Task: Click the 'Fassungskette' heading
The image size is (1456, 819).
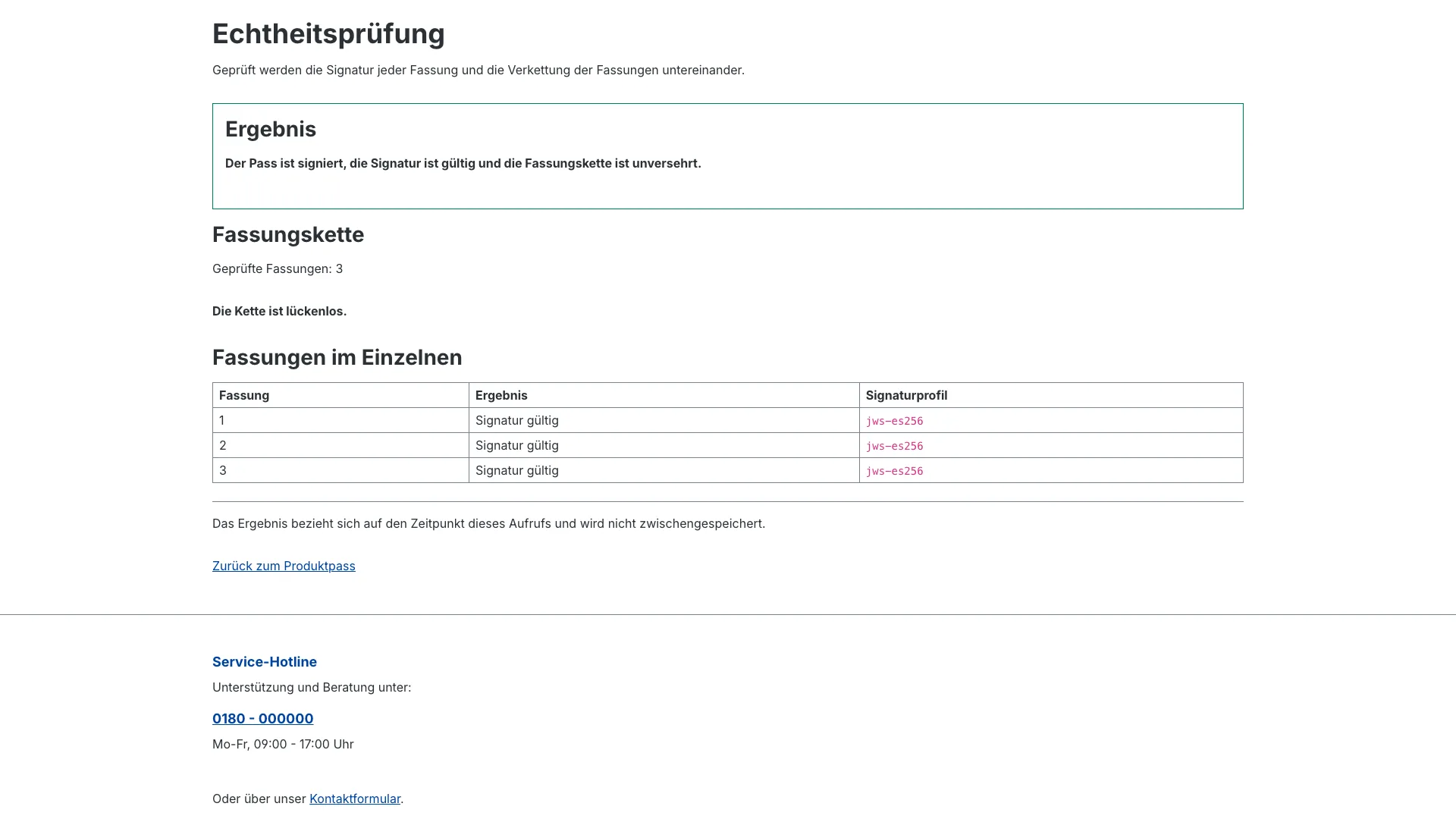Action: pos(288,234)
